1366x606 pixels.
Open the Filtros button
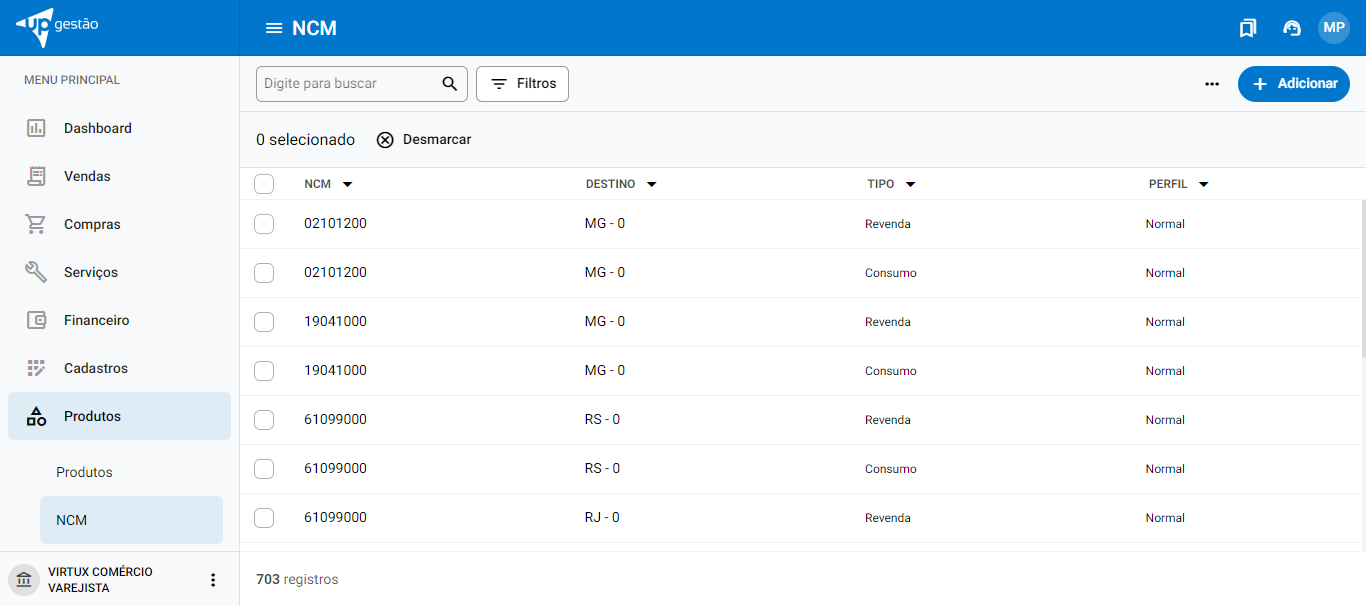[522, 84]
